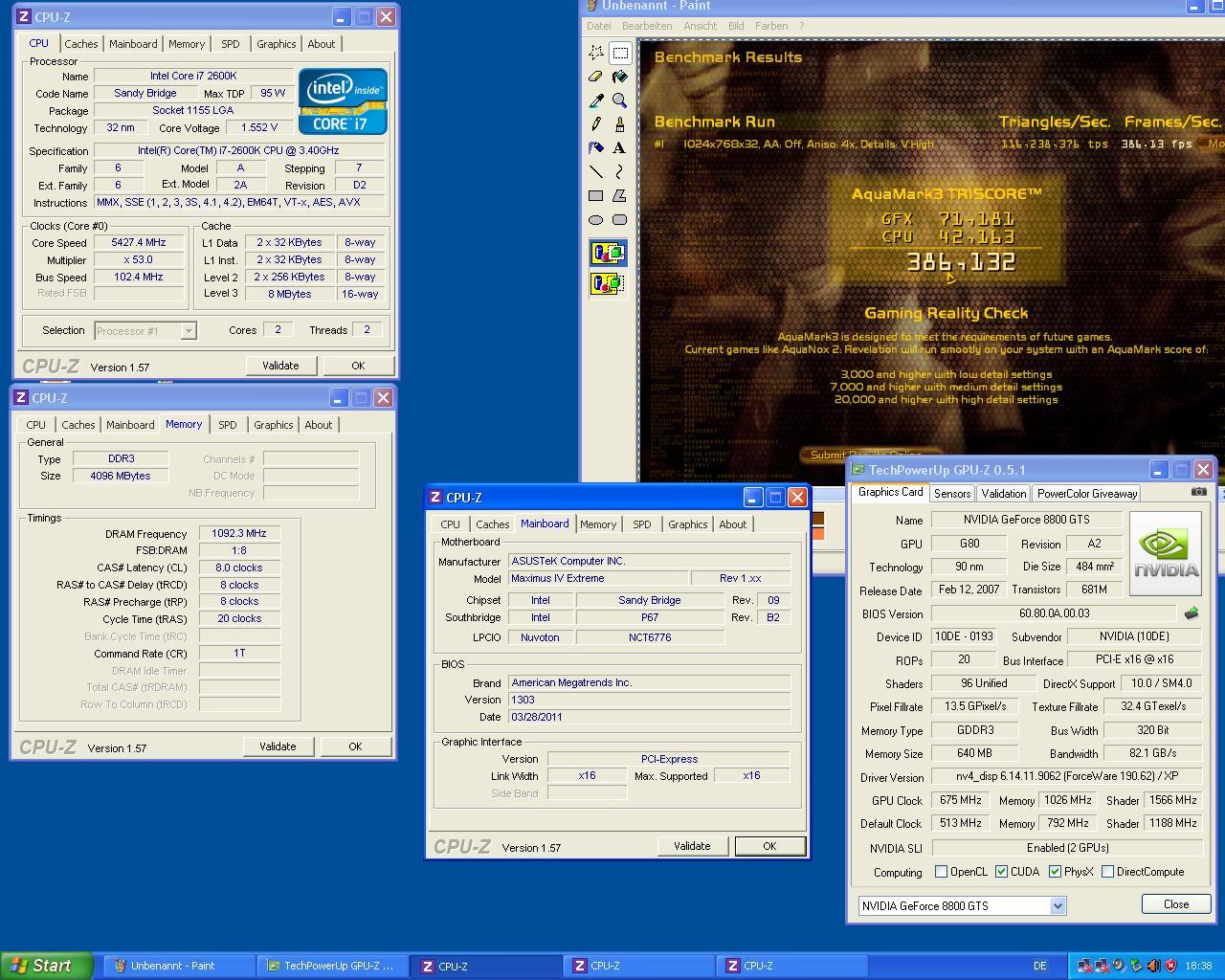This screenshot has width=1225, height=980.
Task: Choose the Eraser tool in Paint
Action: click(x=595, y=77)
